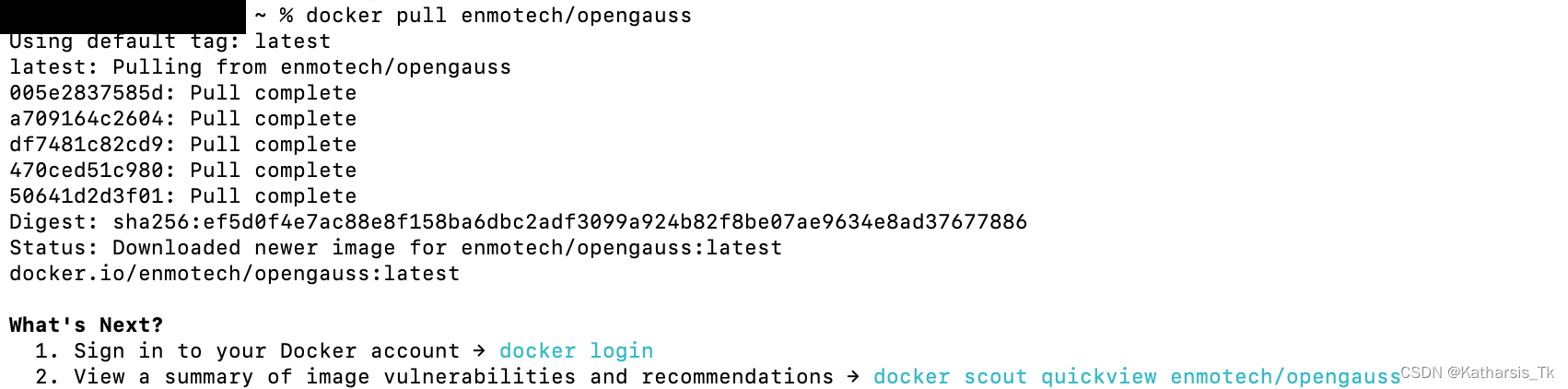
Task: Click "Sign in to your Docker account" text
Action: tap(266, 351)
